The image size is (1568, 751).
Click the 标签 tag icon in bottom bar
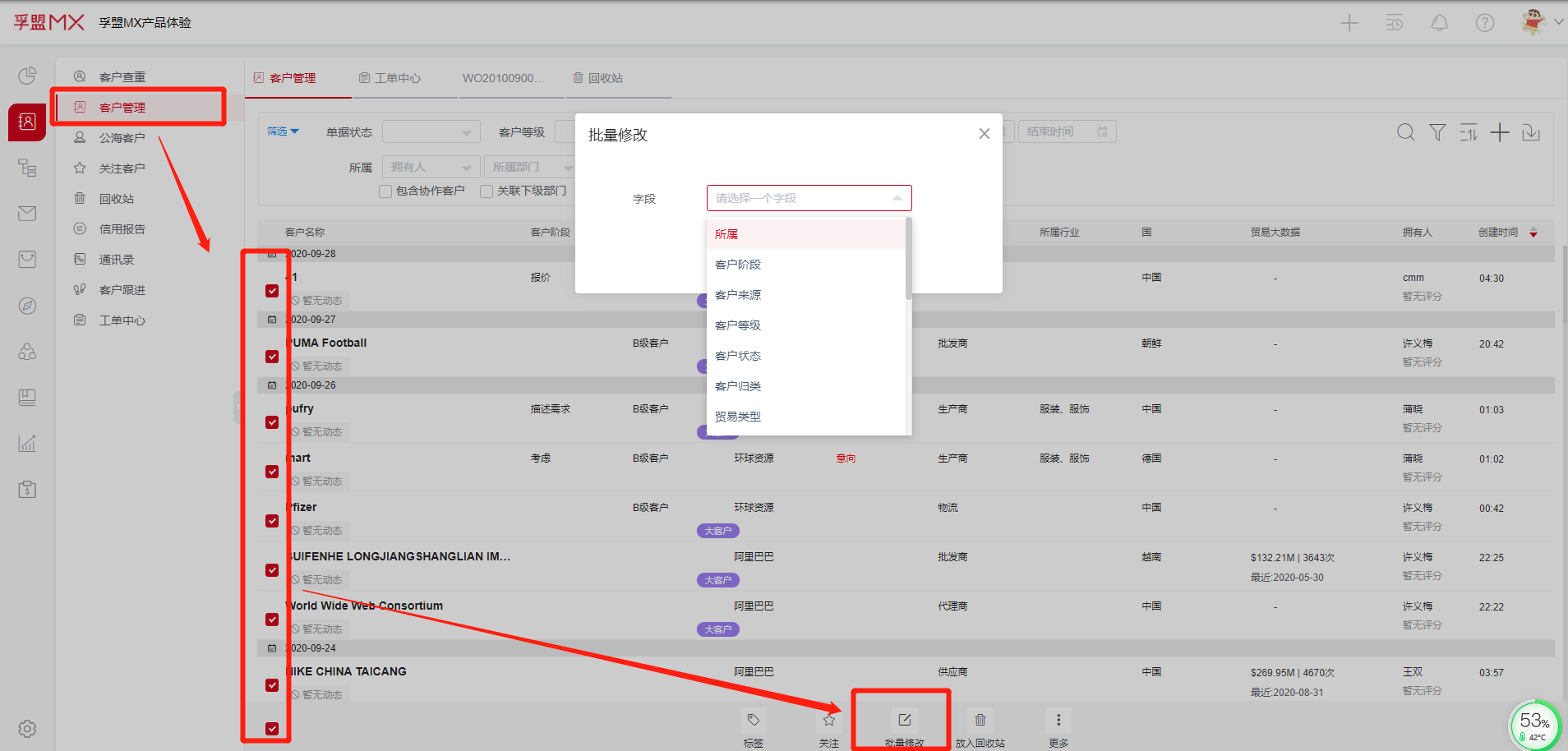pyautogui.click(x=753, y=721)
